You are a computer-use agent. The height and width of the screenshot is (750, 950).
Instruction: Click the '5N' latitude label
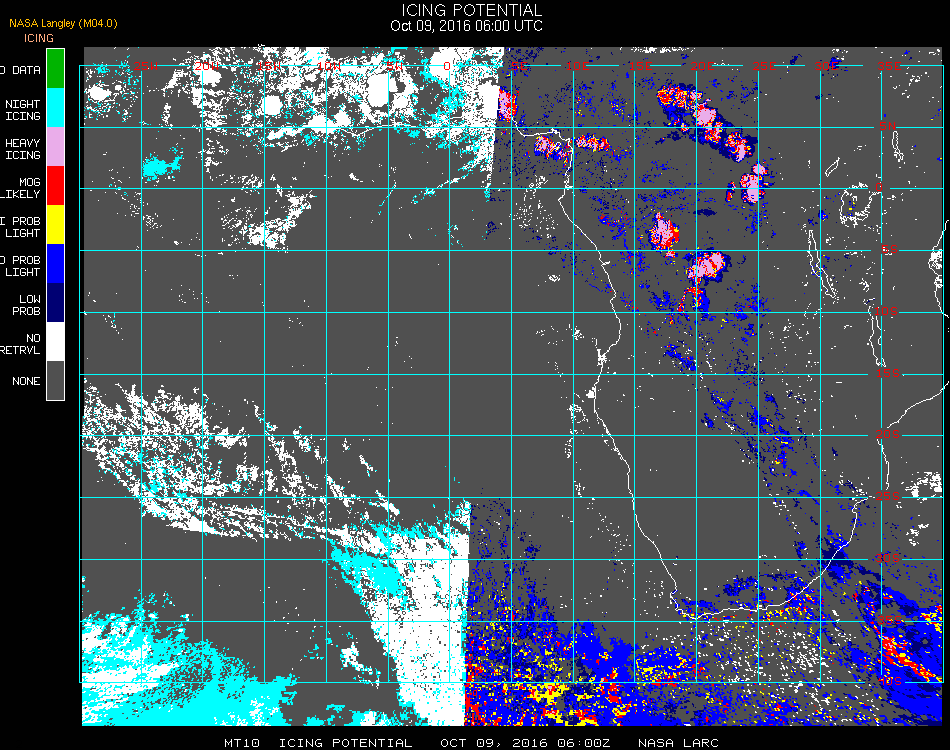(888, 126)
